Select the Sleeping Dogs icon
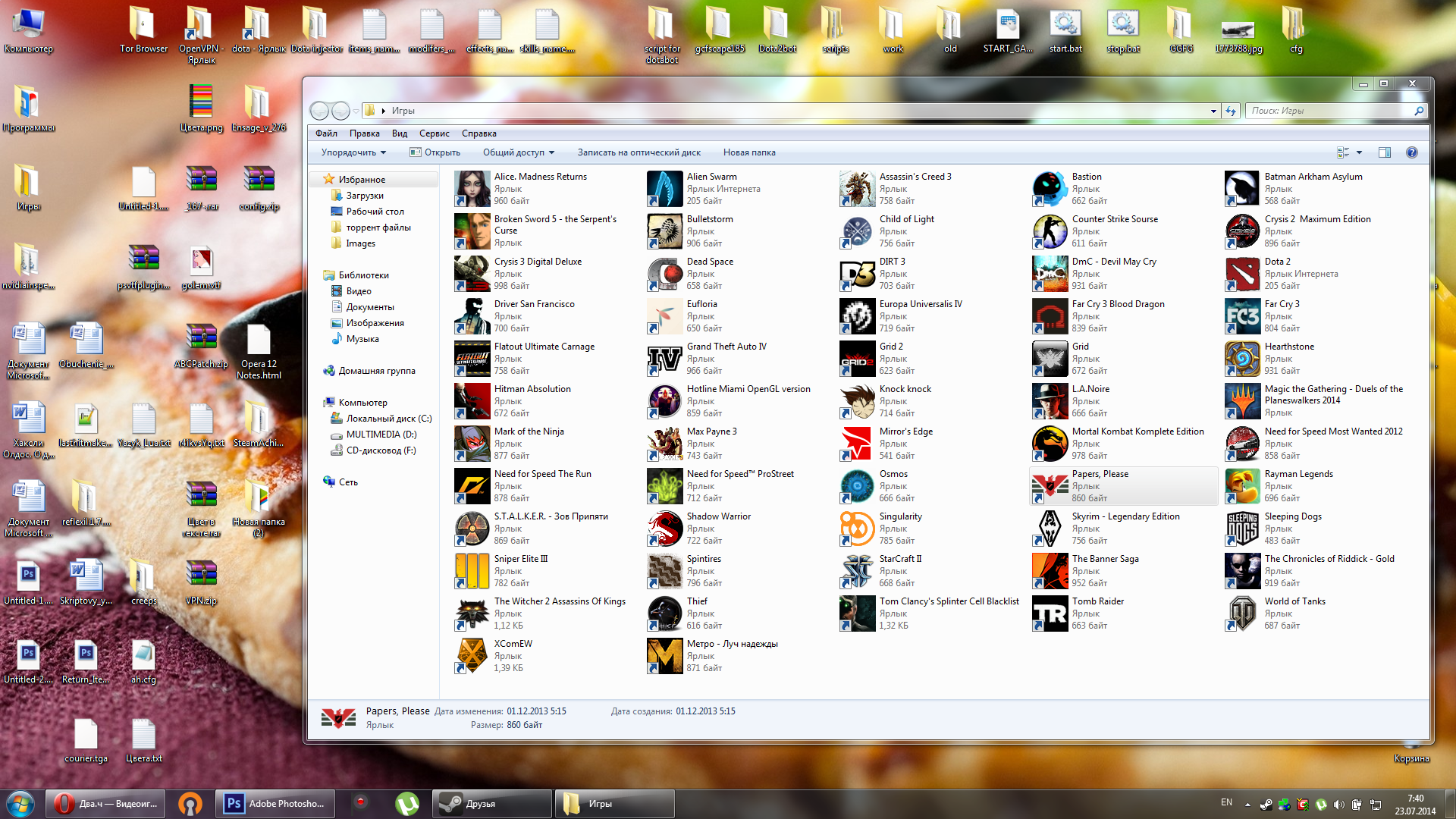Viewport: 1456px width, 819px height. tap(1242, 529)
